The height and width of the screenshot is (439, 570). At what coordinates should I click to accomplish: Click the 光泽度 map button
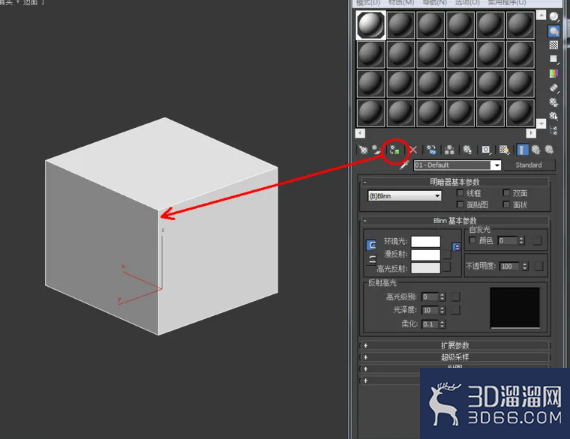coord(455,310)
